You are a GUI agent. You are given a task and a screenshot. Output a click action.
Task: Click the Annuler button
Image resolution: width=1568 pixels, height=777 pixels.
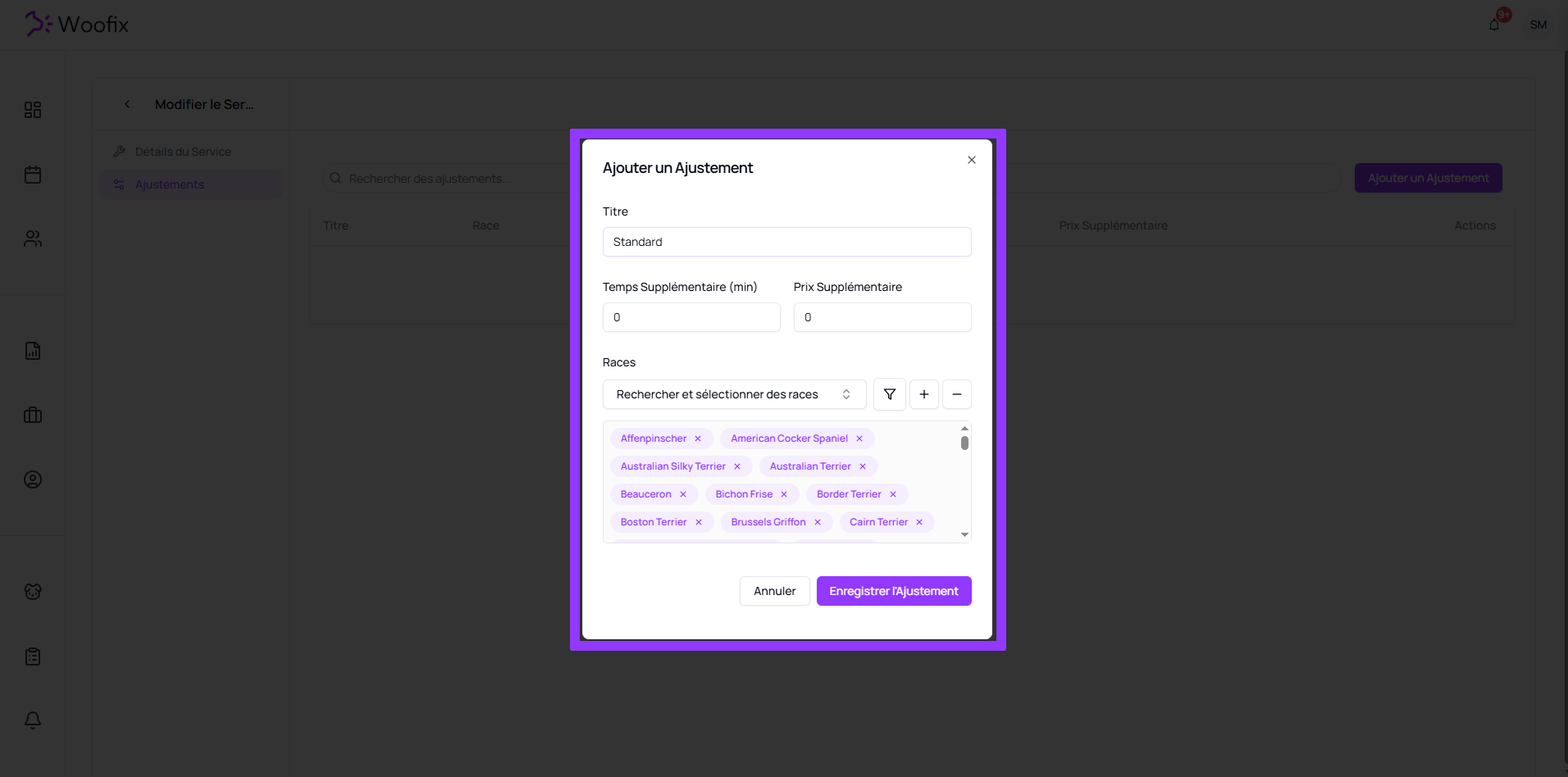click(774, 591)
